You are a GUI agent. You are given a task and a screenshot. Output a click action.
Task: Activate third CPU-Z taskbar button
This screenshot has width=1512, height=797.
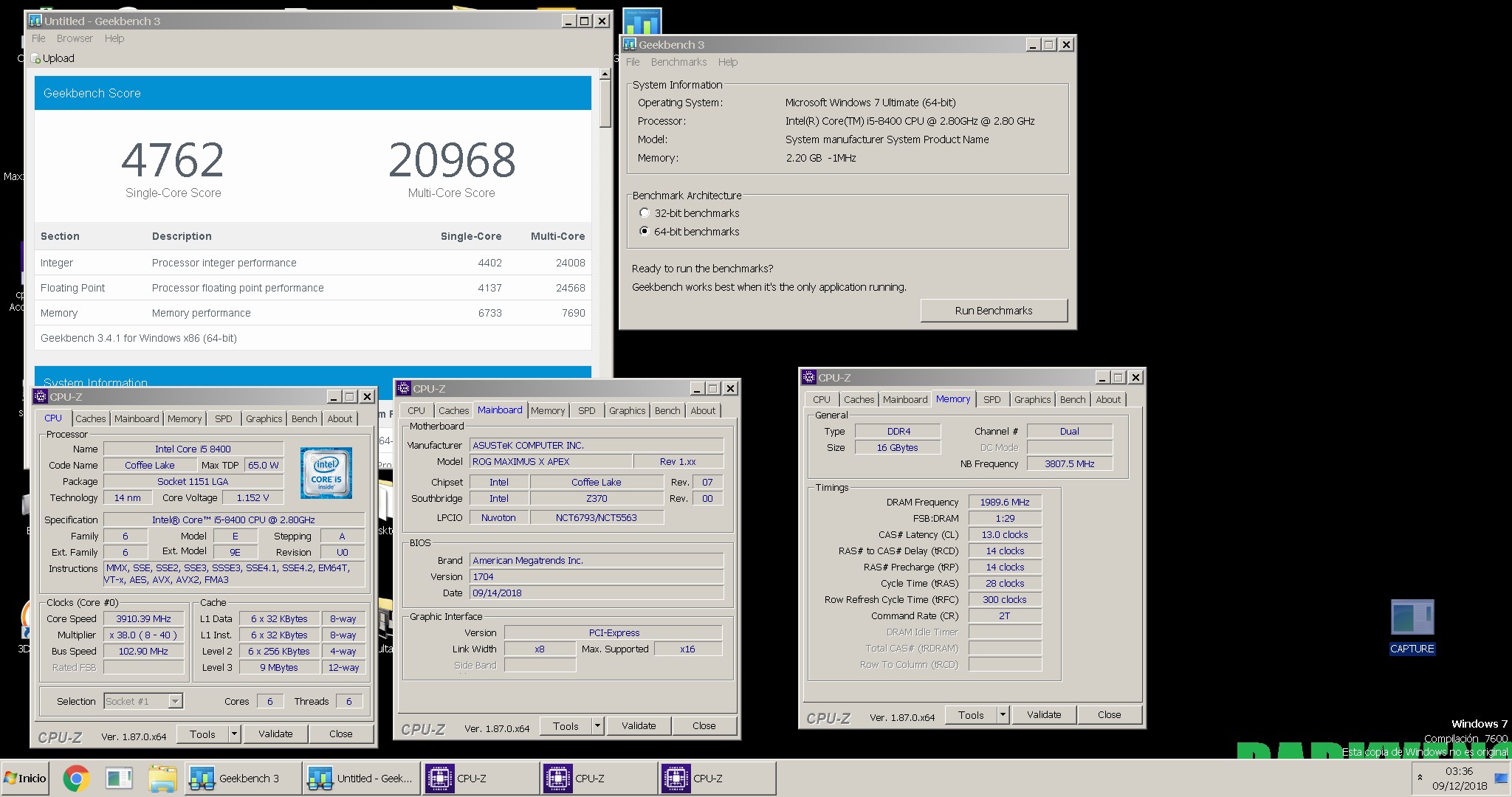(717, 779)
